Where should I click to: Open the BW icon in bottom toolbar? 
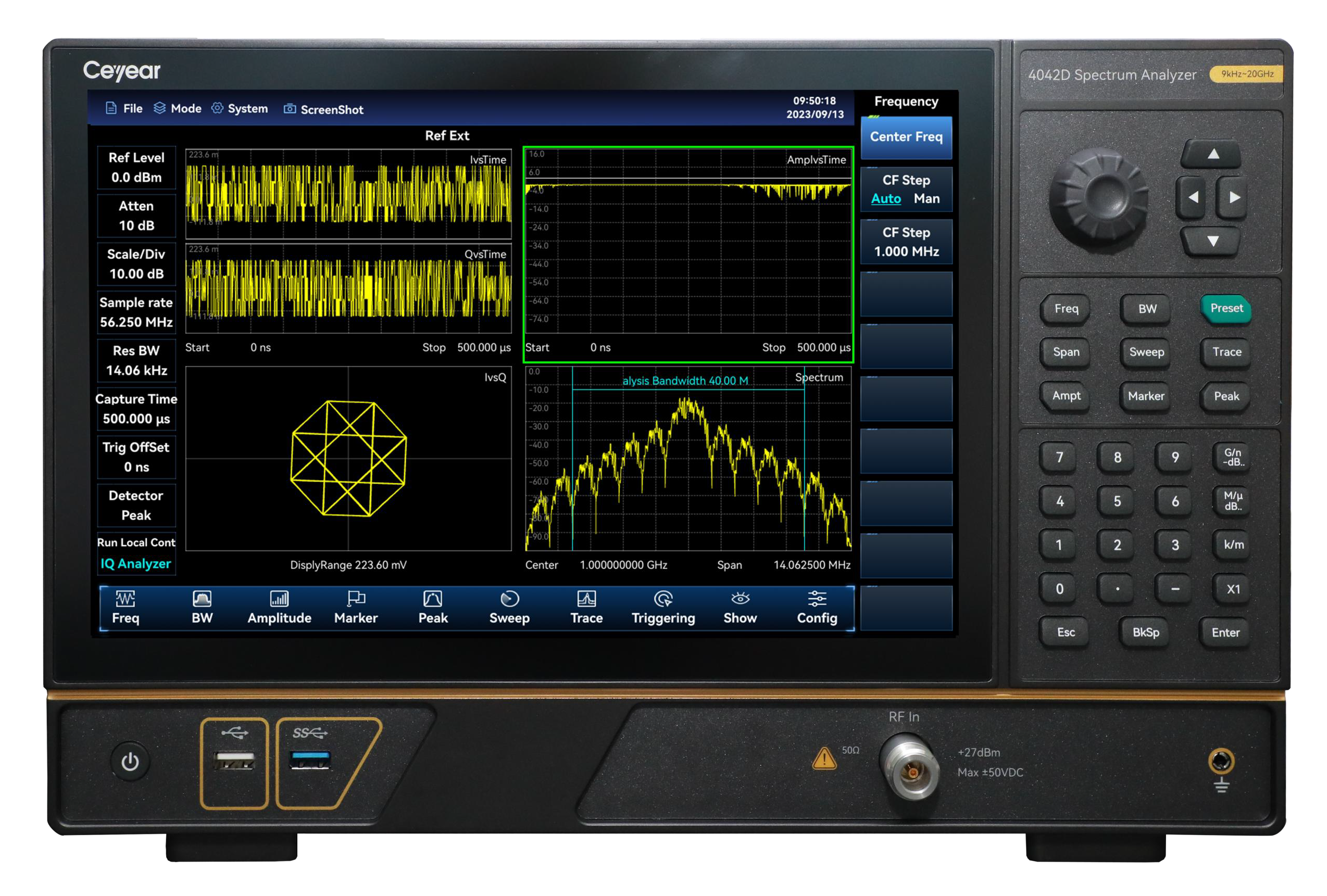coord(202,599)
